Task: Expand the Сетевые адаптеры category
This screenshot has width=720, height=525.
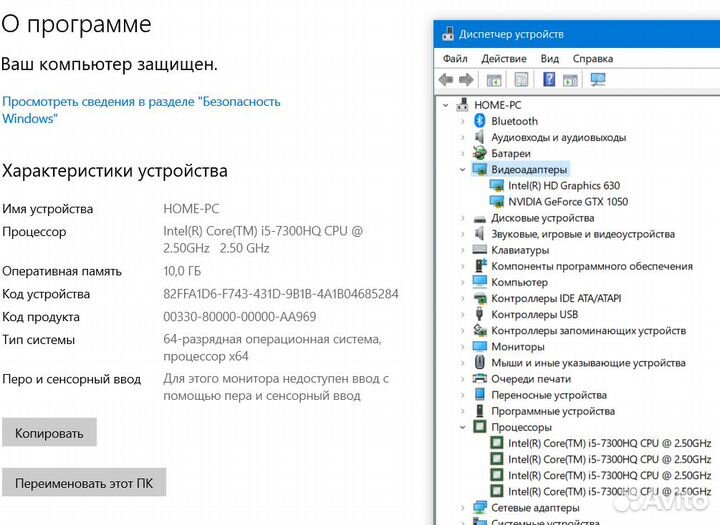Action: 462,508
